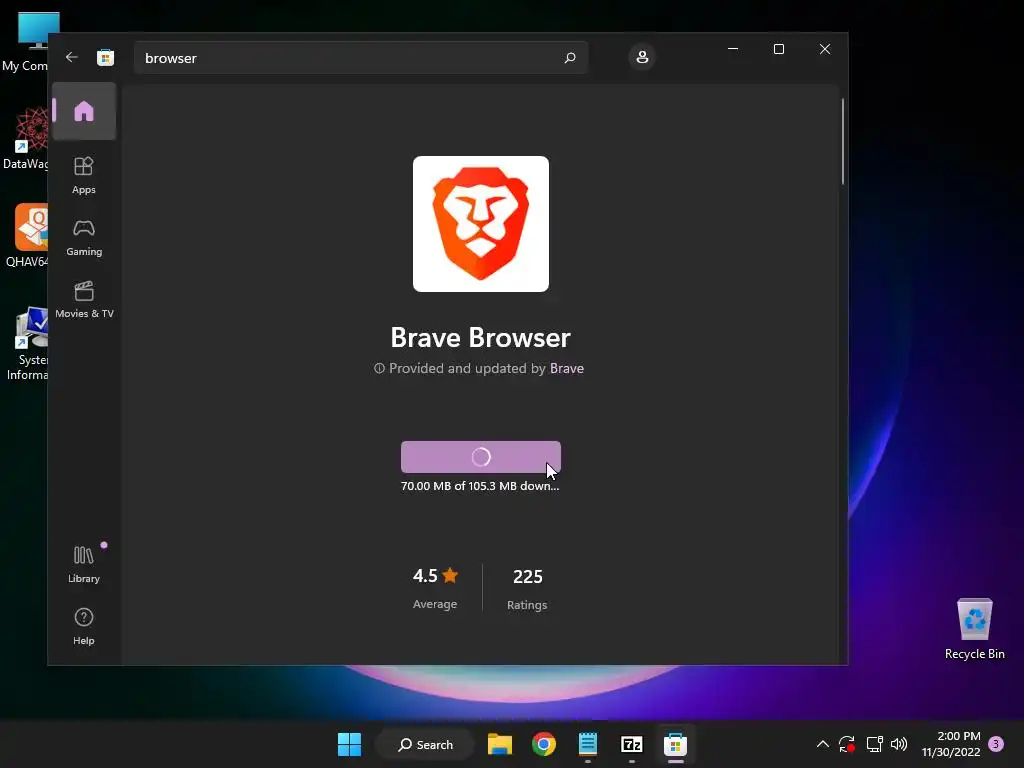Click the Microsoft Store taskbar icon
This screenshot has width=1024, height=768.
[x=675, y=744]
